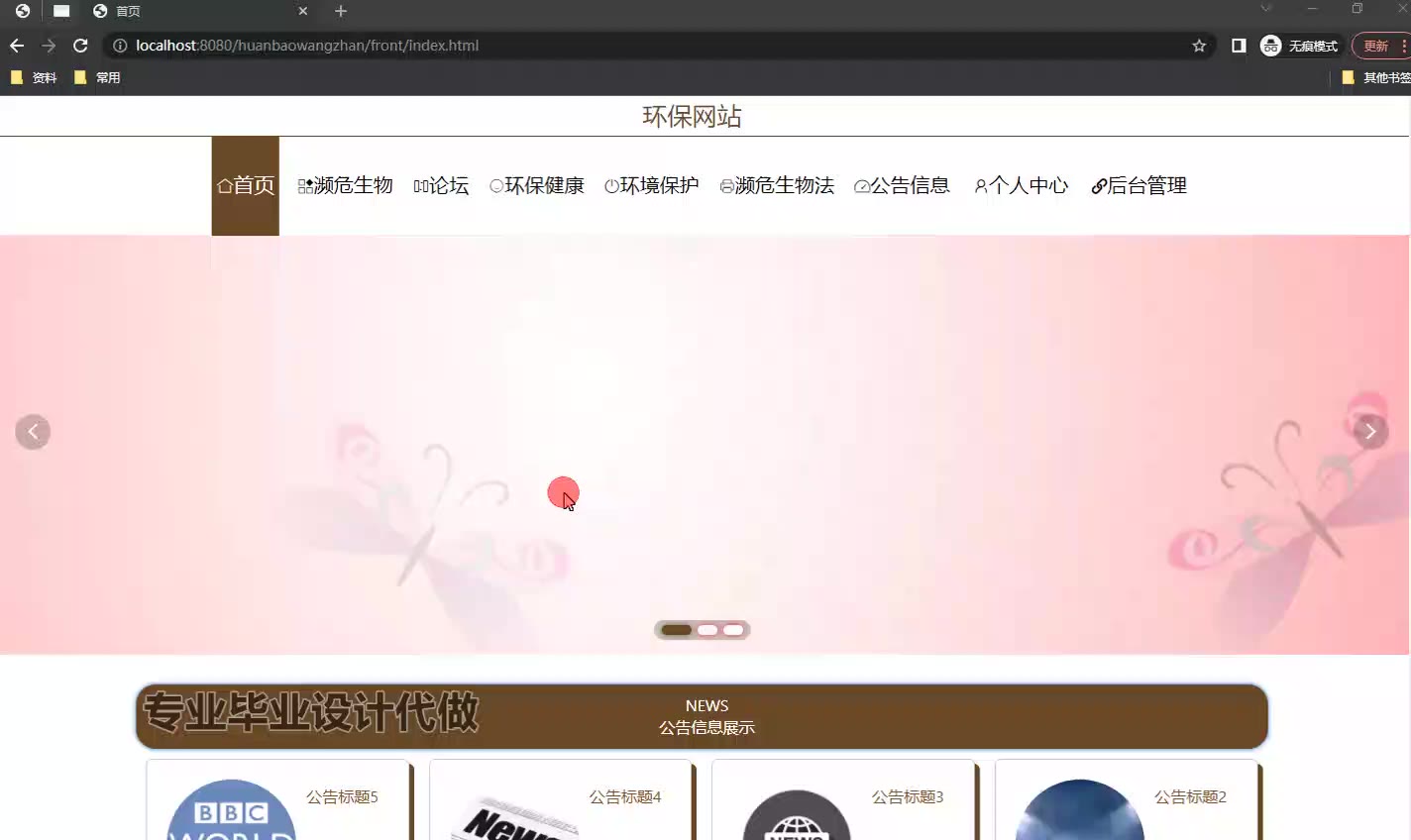
Task: Go back with the browser back arrow
Action: click(17, 46)
